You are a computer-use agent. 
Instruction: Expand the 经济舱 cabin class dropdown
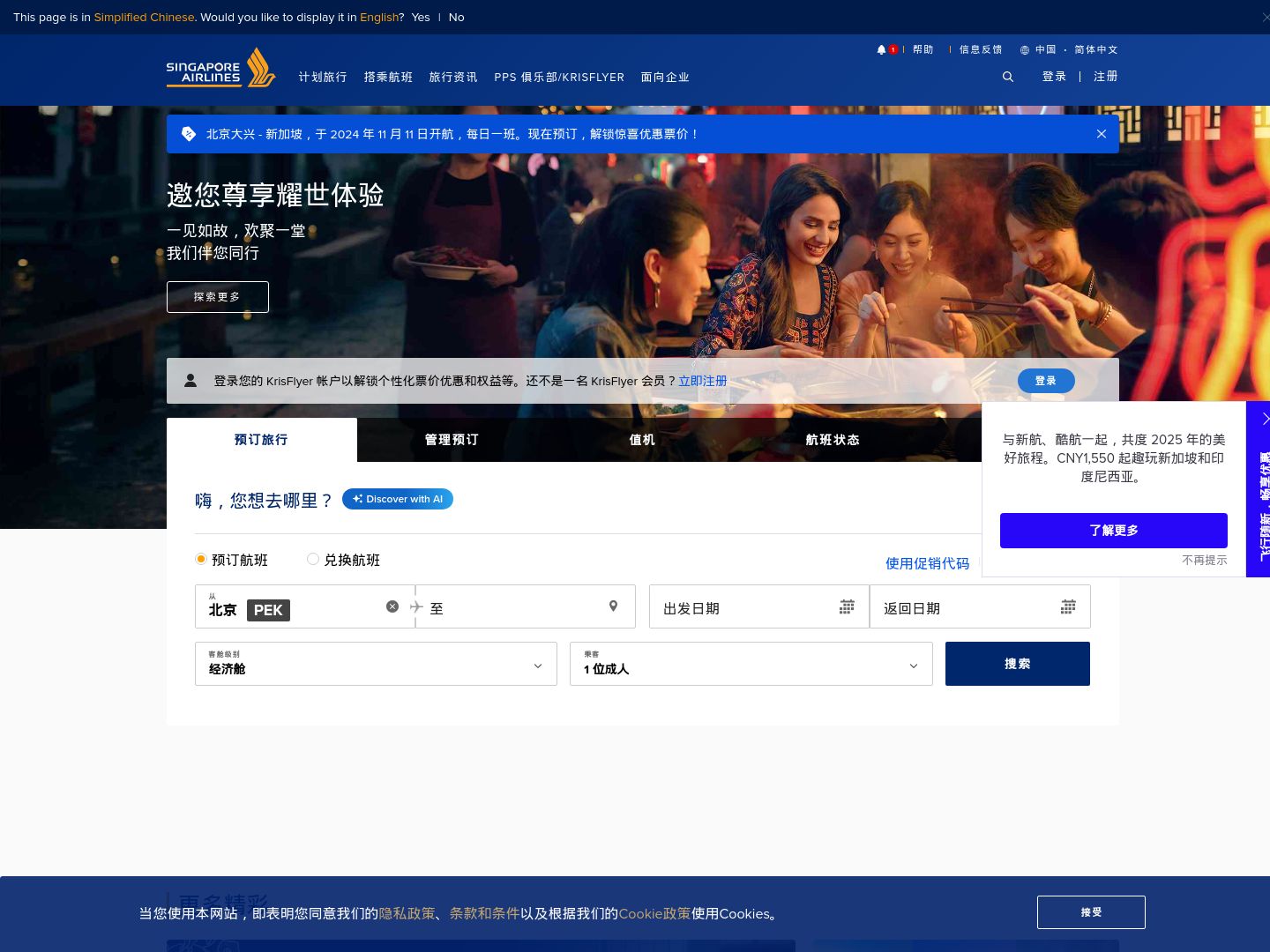tap(376, 664)
